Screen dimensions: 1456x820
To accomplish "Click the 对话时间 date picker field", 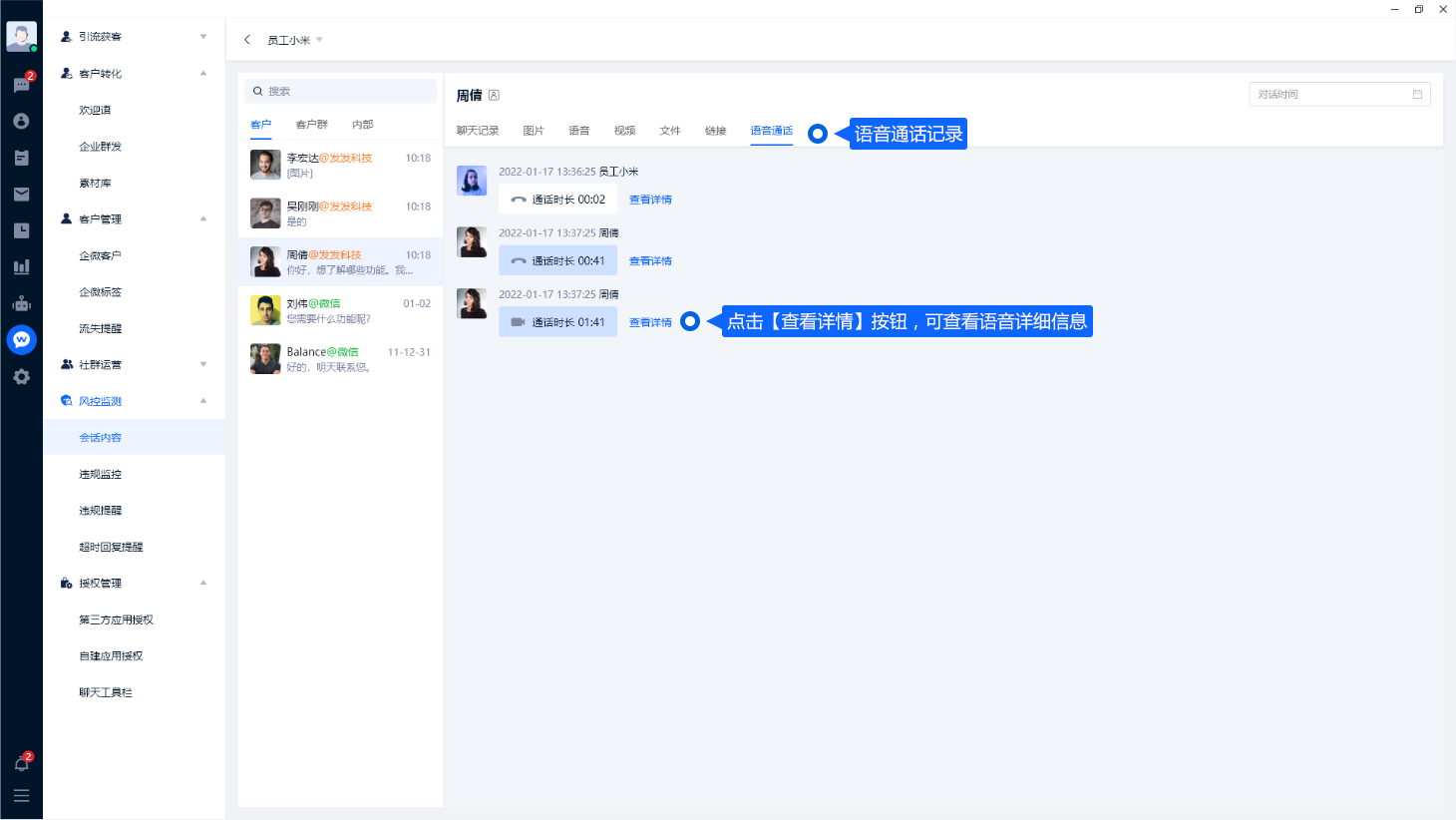I will [1338, 95].
